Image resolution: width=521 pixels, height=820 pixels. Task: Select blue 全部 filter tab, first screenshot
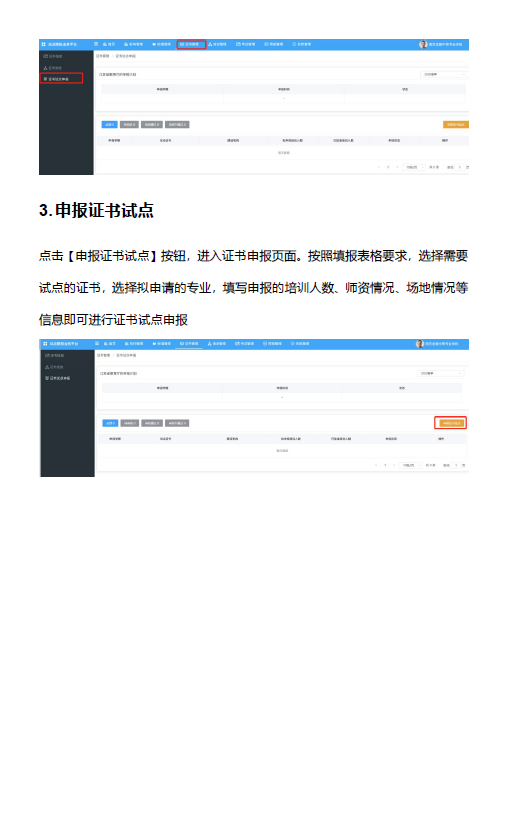click(x=109, y=124)
